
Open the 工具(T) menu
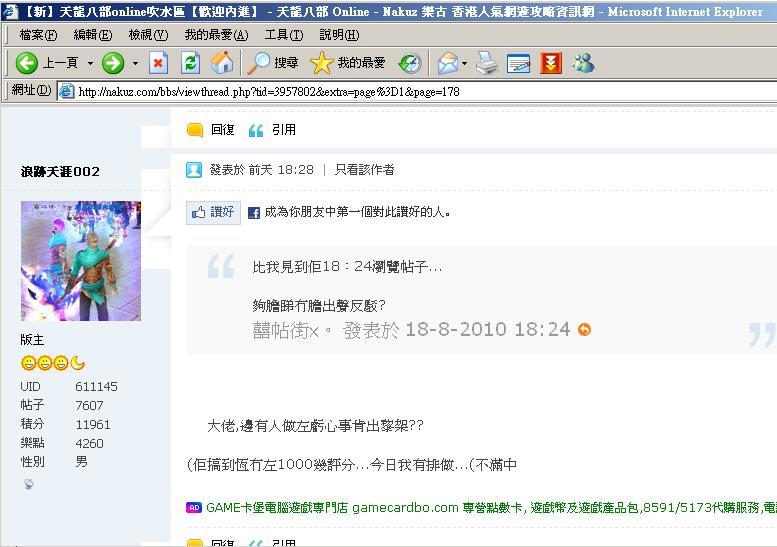(283, 35)
